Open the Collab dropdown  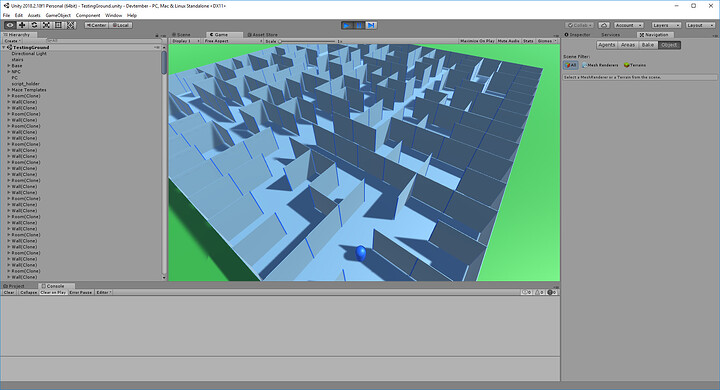pyautogui.click(x=580, y=25)
